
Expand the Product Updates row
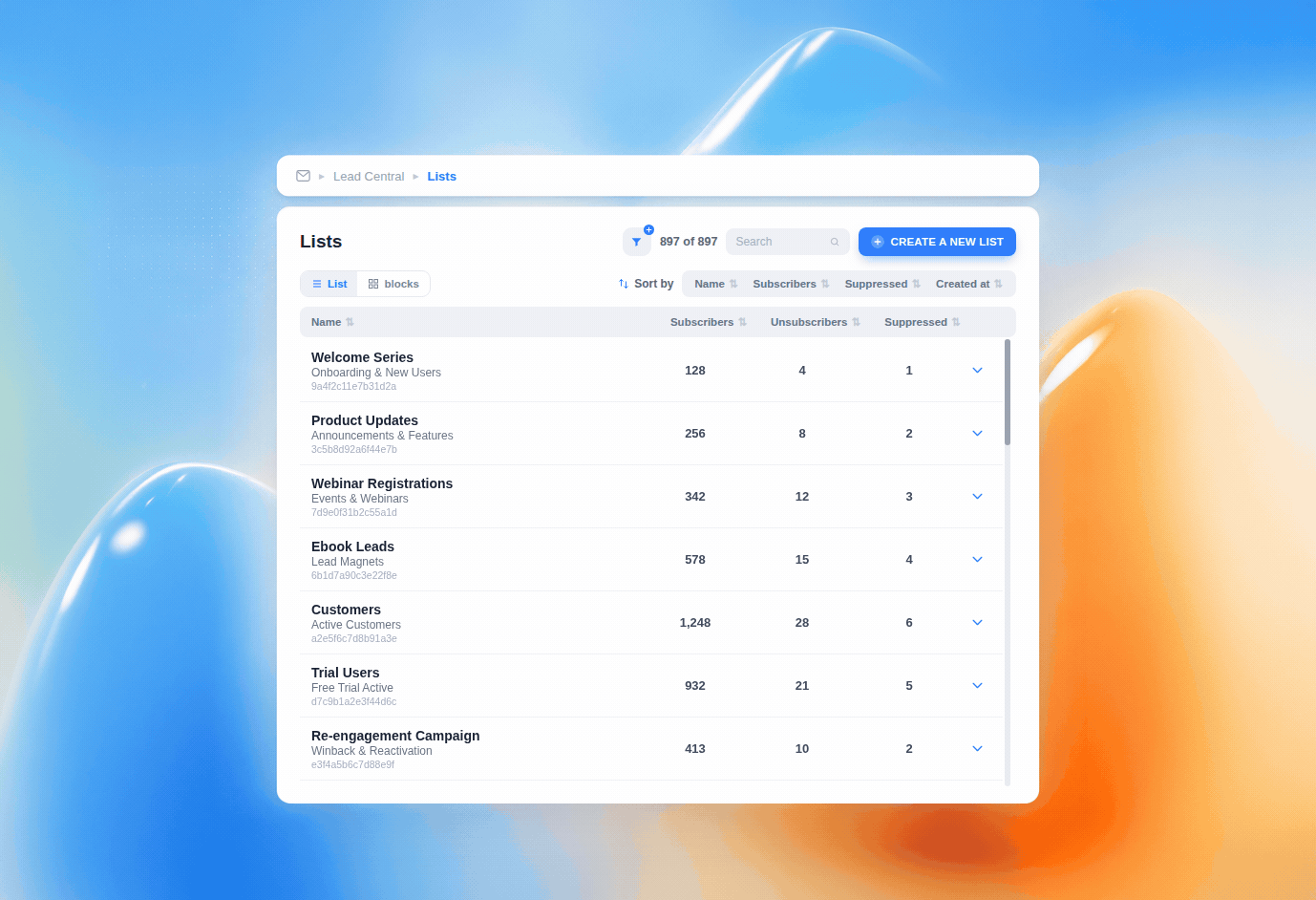coord(977,433)
